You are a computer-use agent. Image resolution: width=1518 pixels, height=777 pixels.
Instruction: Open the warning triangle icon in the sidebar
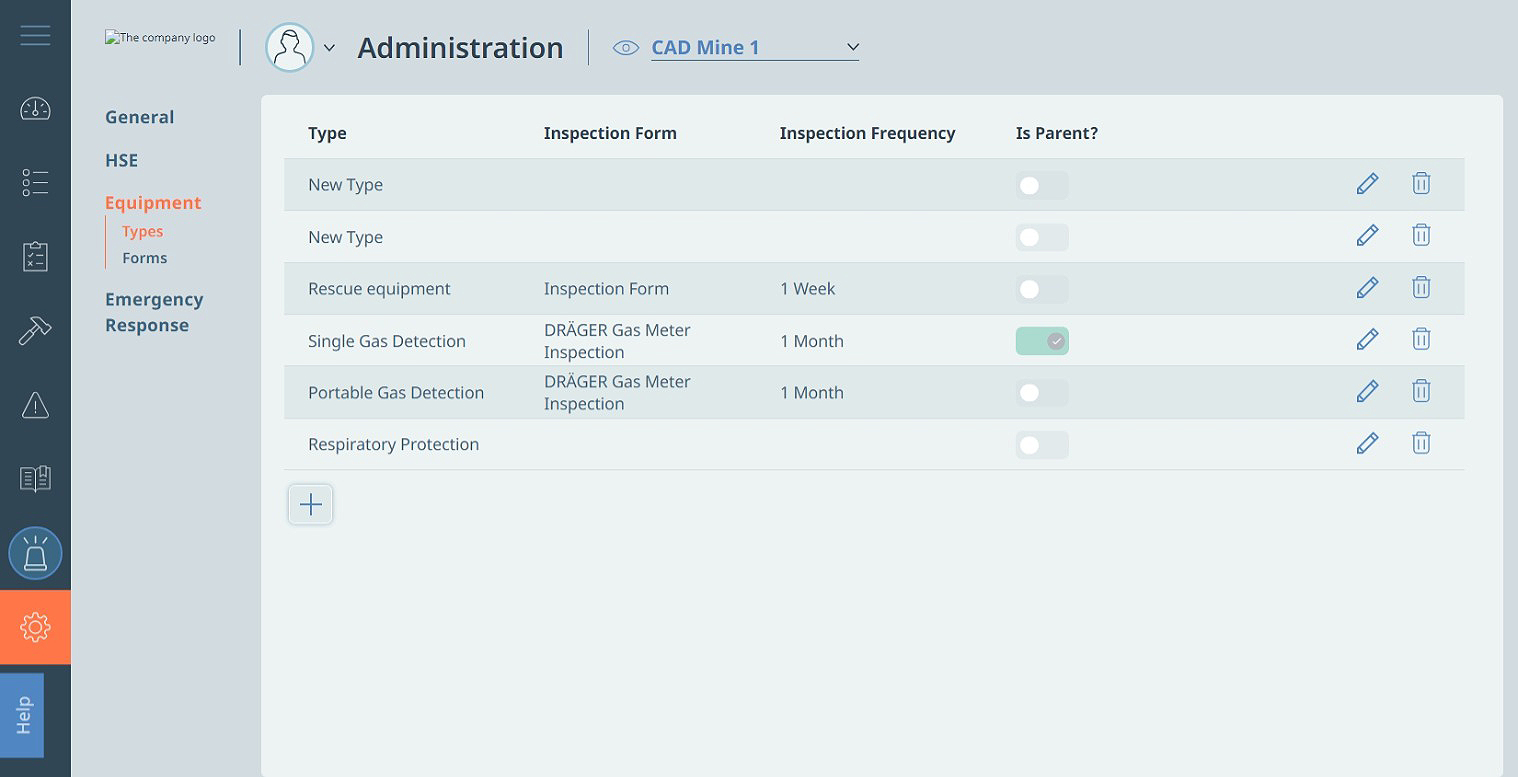coord(35,405)
